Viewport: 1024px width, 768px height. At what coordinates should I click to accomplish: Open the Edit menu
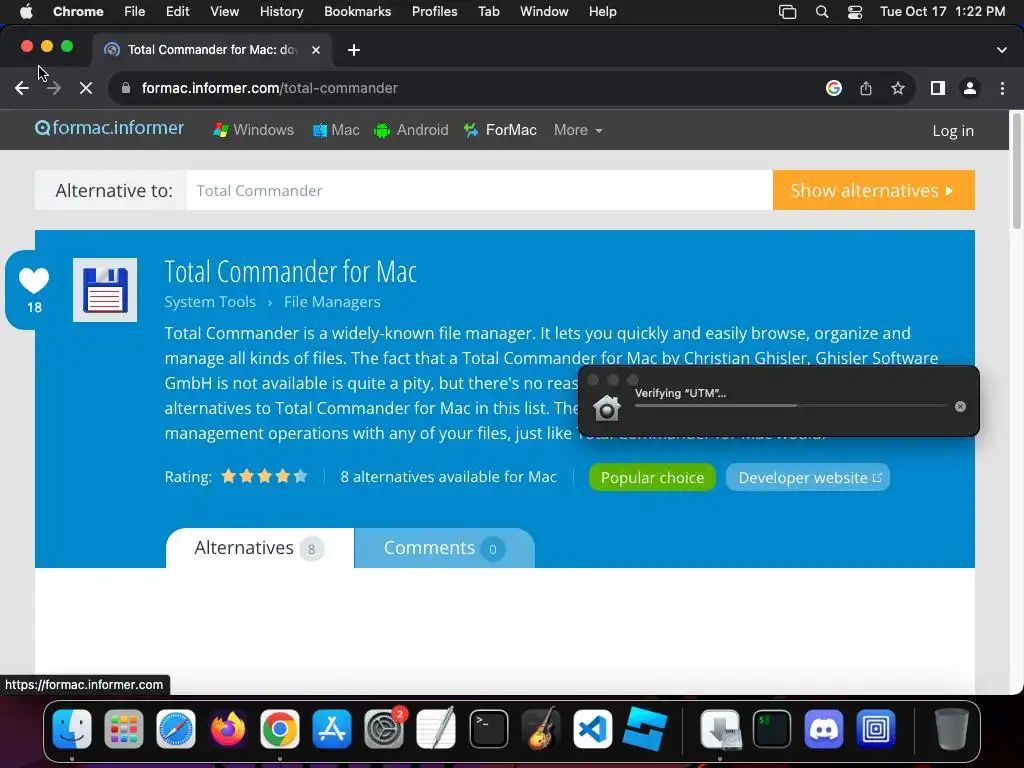click(x=177, y=12)
